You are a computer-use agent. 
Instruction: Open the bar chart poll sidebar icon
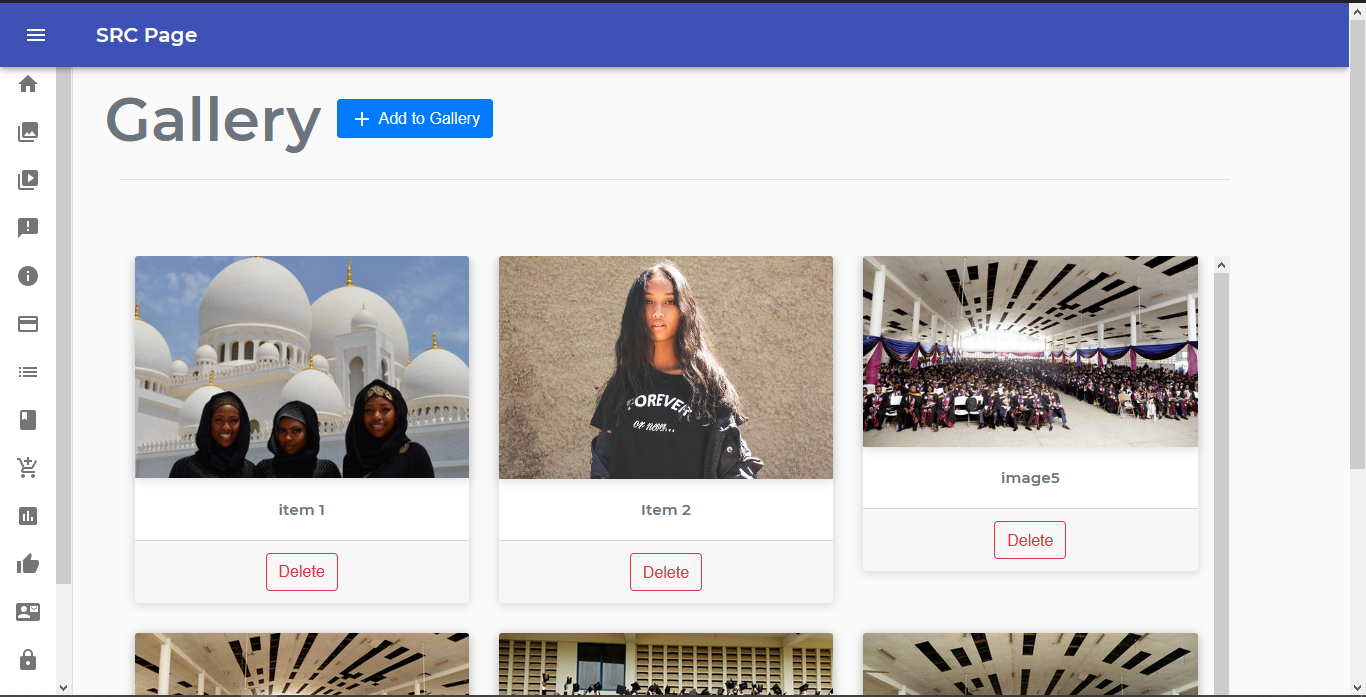28,516
